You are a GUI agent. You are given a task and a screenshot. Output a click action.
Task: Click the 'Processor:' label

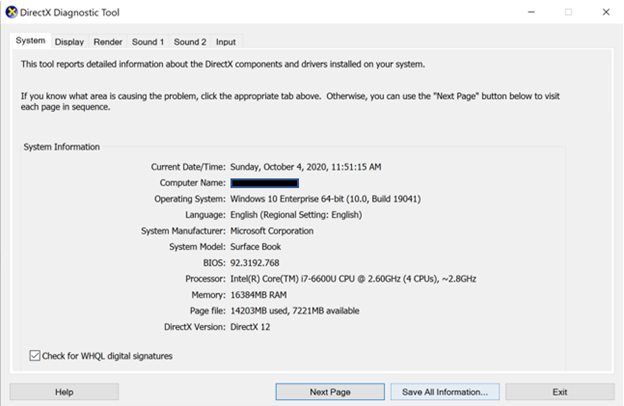tap(205, 279)
